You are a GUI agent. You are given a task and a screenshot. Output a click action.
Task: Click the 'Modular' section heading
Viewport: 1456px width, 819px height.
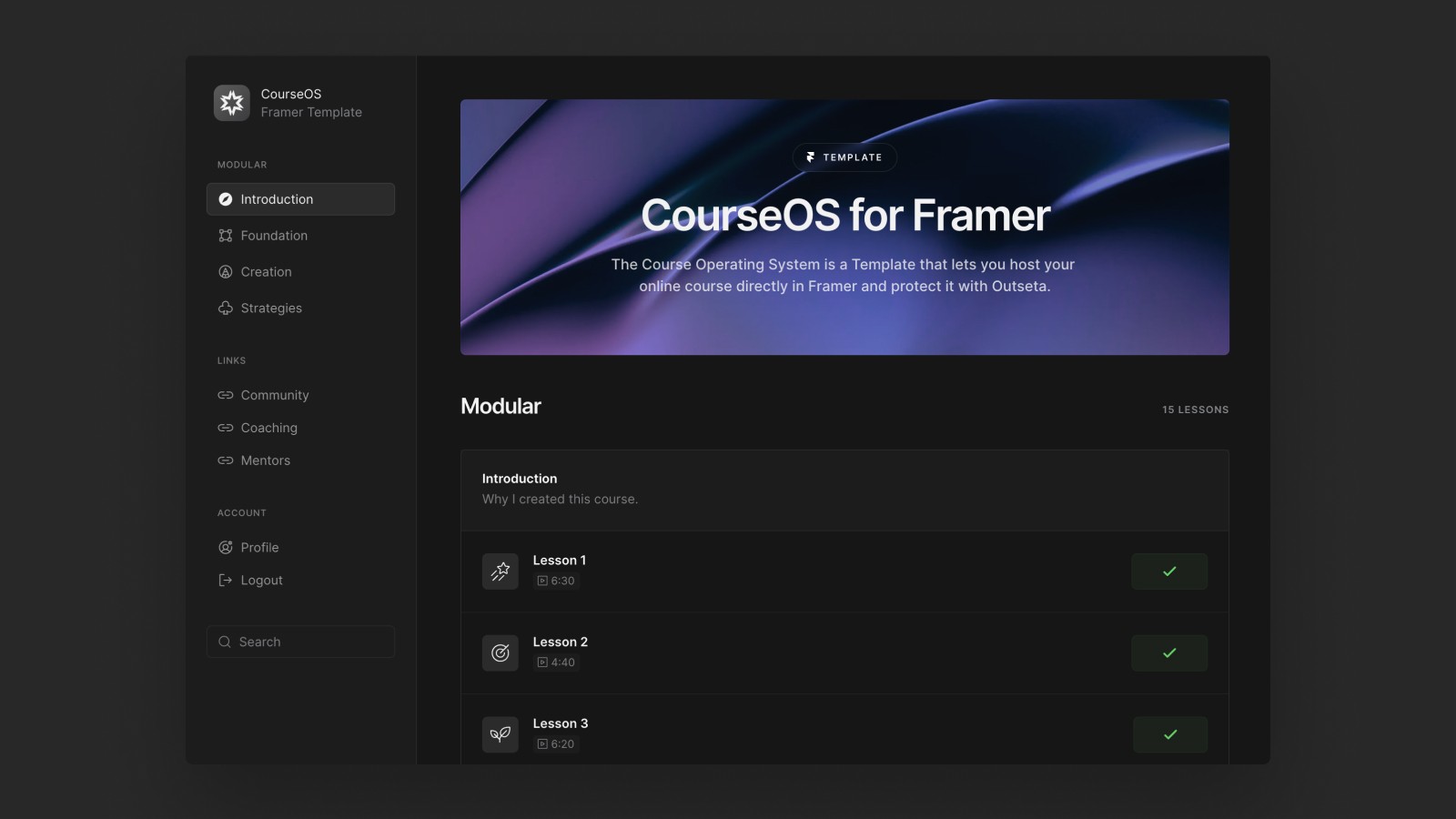point(500,407)
